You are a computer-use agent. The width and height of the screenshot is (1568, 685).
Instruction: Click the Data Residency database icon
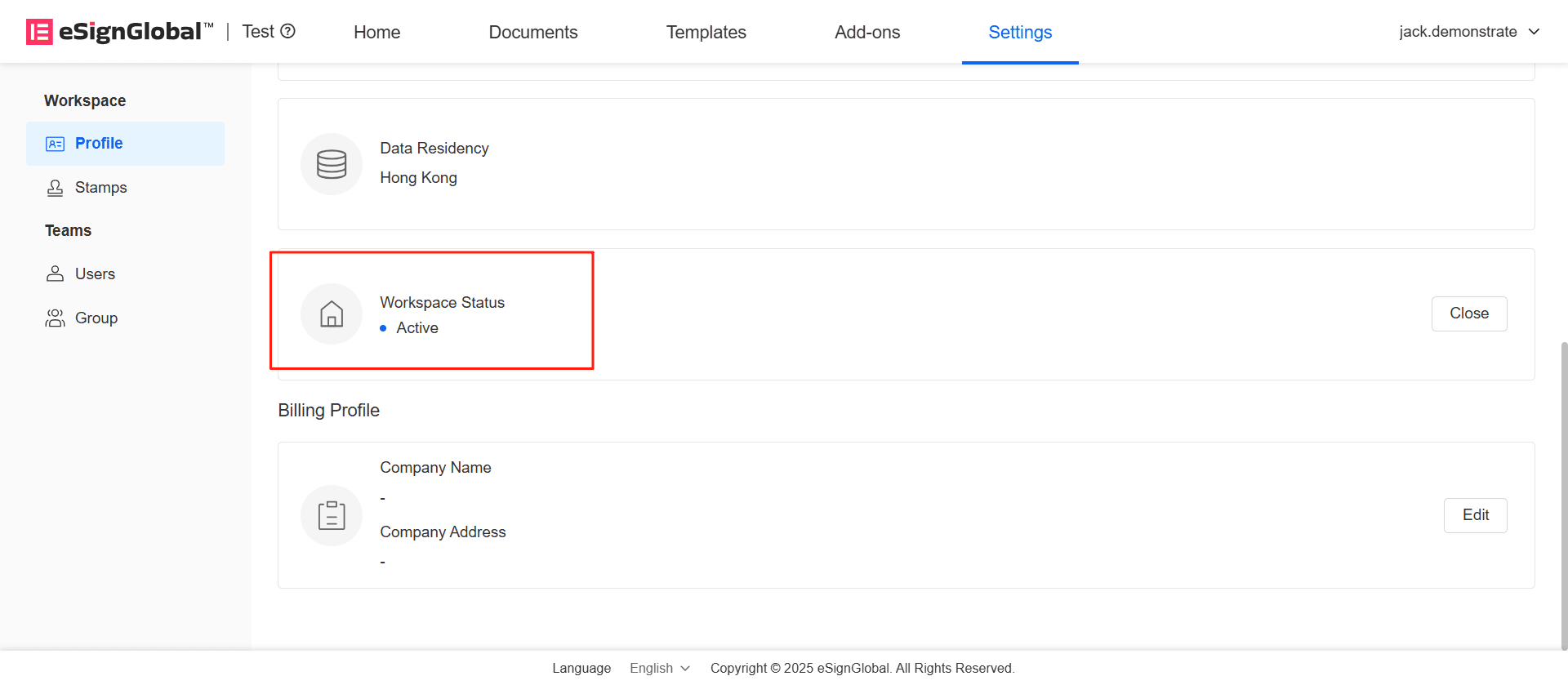pyautogui.click(x=332, y=164)
